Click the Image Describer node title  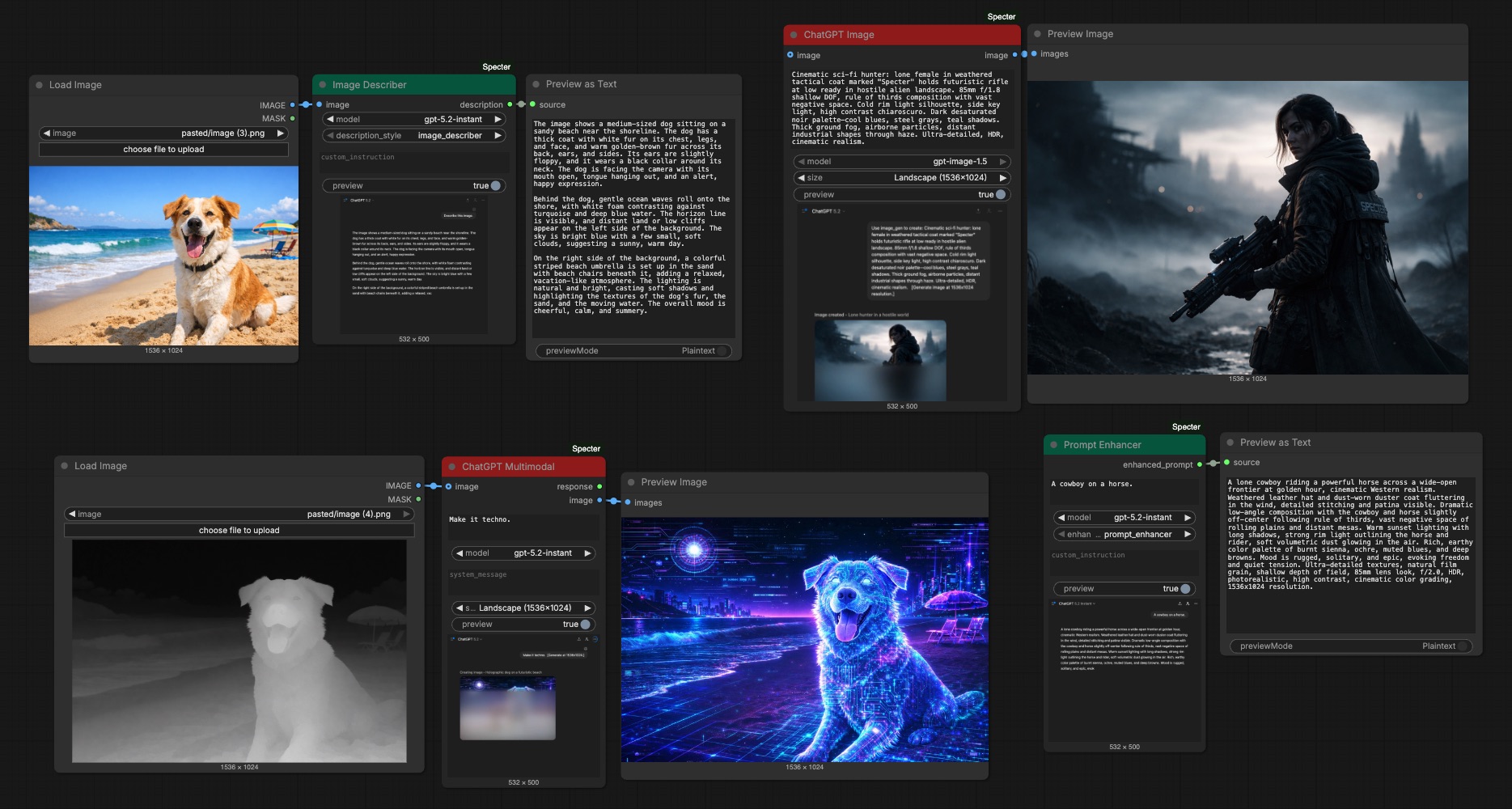point(369,85)
